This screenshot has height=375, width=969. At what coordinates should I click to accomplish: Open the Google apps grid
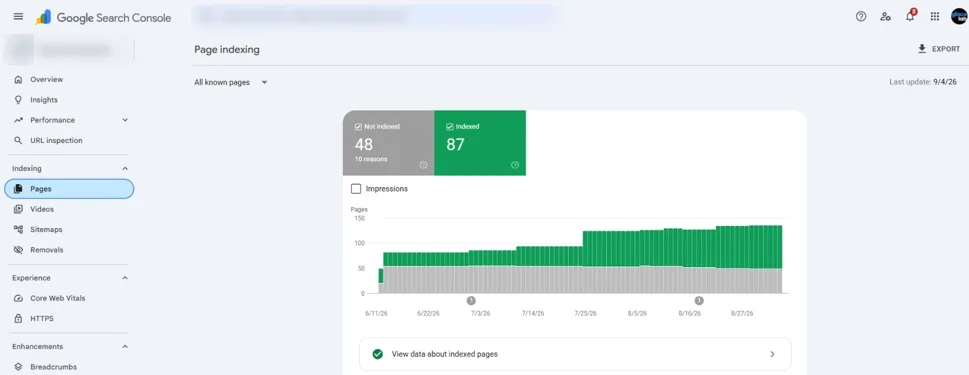934,17
